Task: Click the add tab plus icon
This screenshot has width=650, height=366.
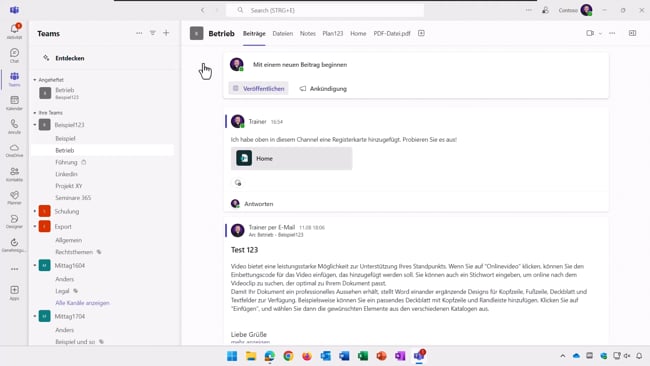Action: coord(421,33)
